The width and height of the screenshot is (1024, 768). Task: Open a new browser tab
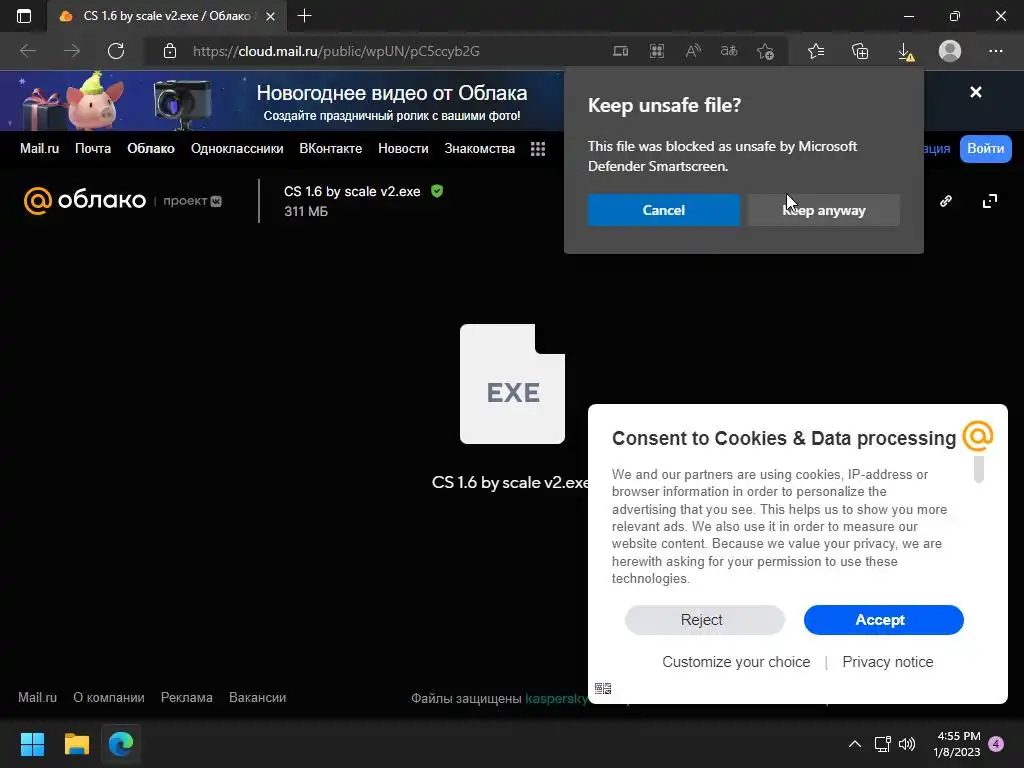304,16
